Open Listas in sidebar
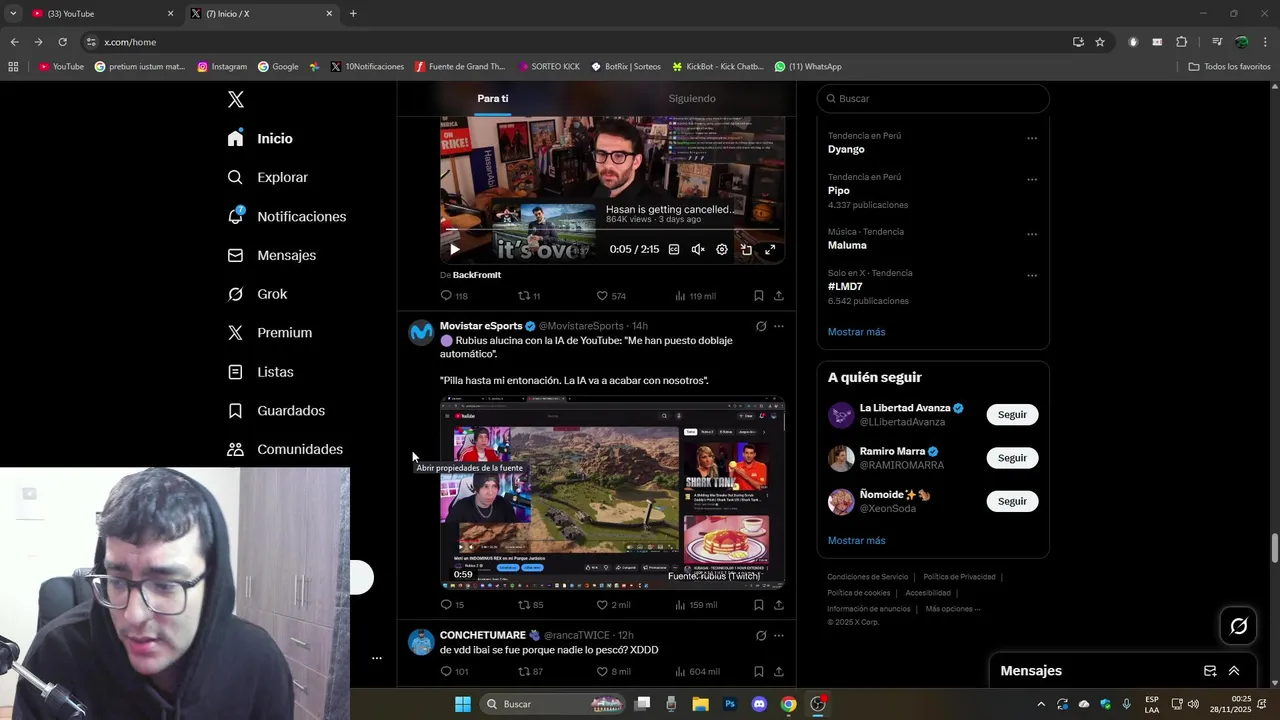 tap(260, 371)
